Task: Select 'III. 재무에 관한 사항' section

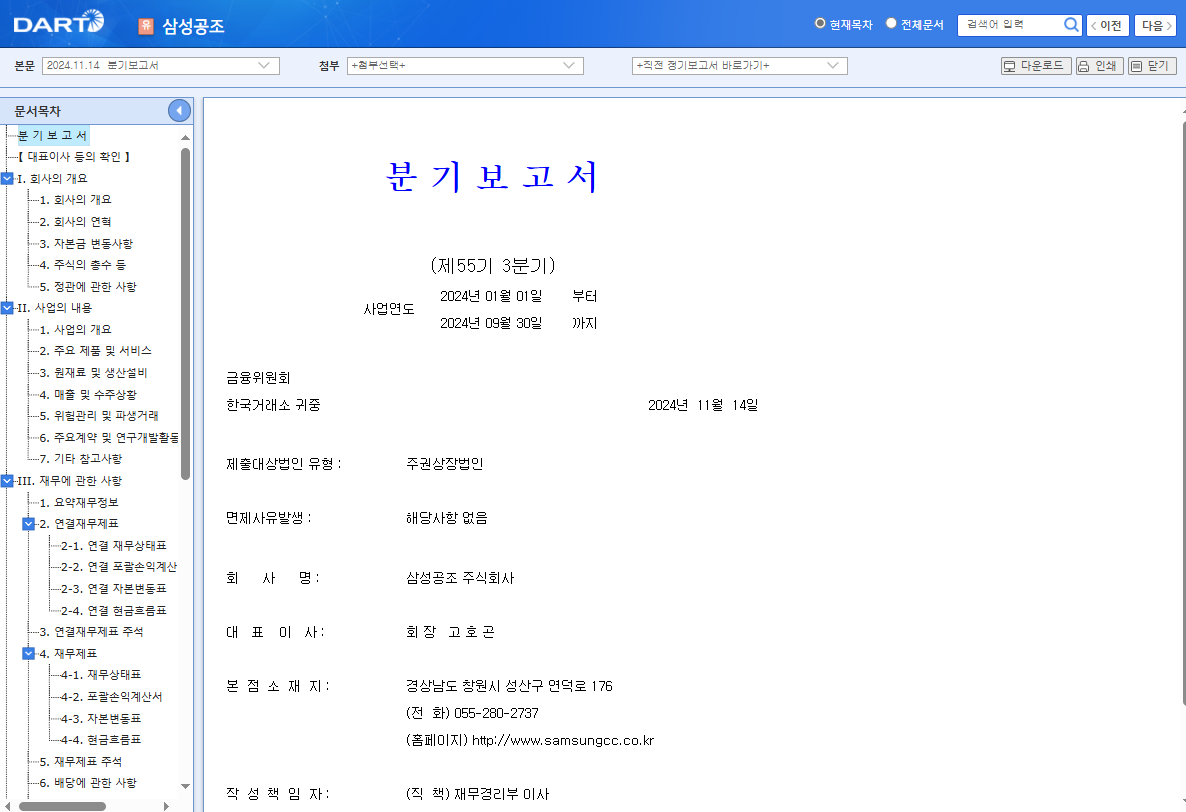Action: point(69,480)
